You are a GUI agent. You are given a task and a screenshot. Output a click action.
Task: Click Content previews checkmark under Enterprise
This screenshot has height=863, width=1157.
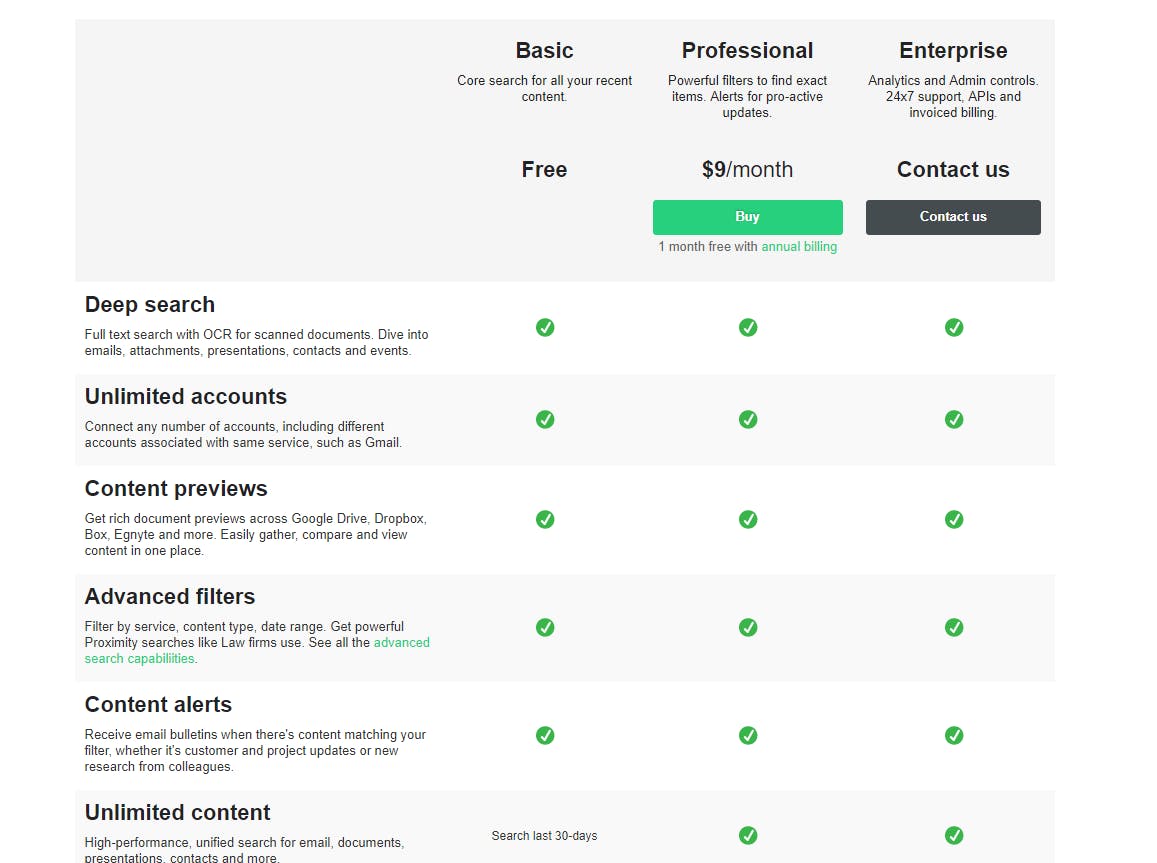(x=954, y=519)
